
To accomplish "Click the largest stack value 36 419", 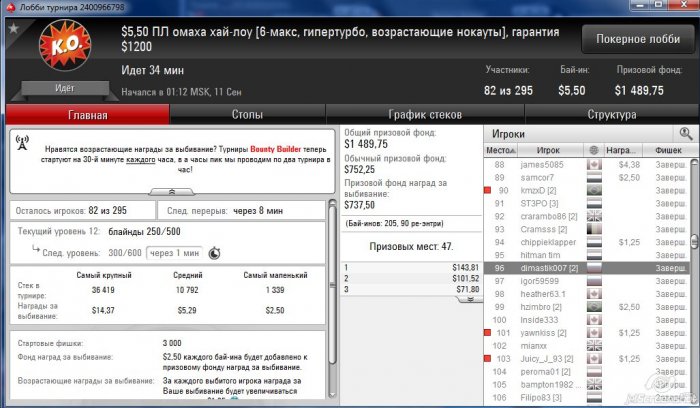I will pos(103,290).
